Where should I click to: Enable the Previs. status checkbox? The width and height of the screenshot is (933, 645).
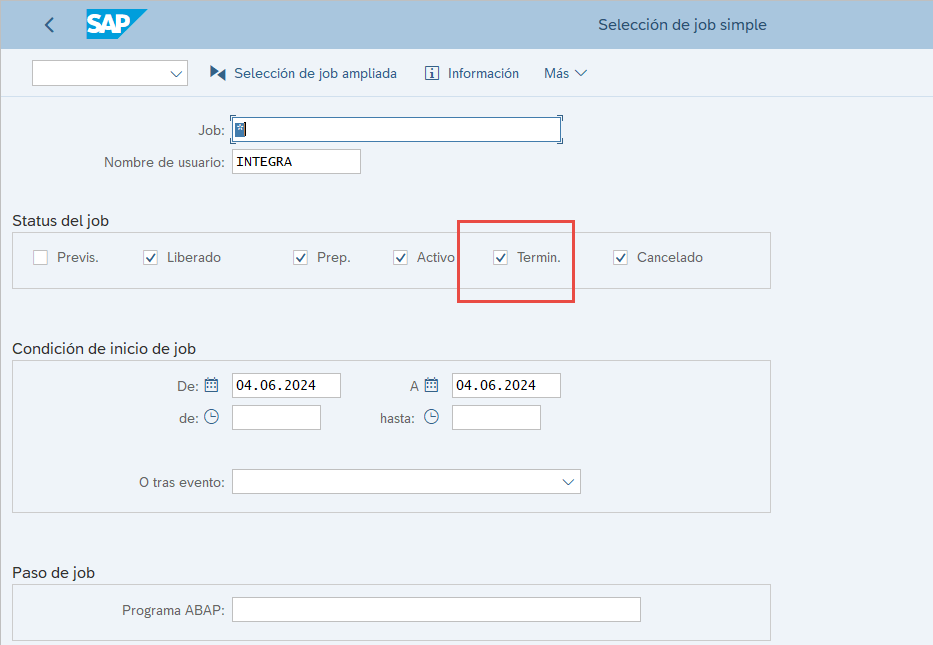point(40,257)
